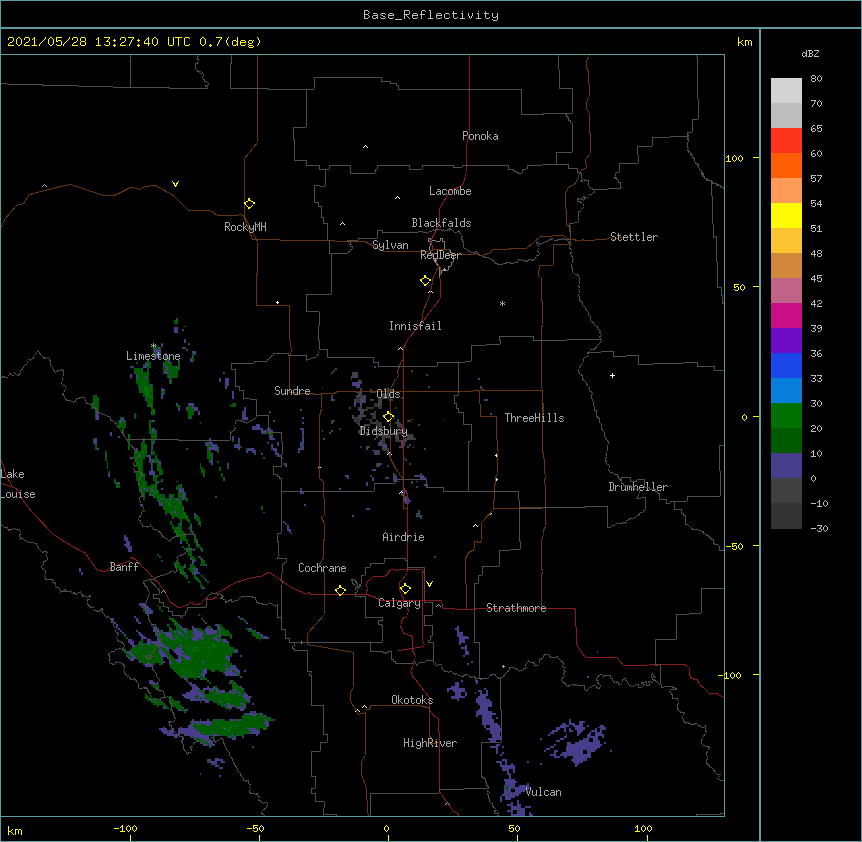Click the Sylvan label on the map

tap(390, 245)
